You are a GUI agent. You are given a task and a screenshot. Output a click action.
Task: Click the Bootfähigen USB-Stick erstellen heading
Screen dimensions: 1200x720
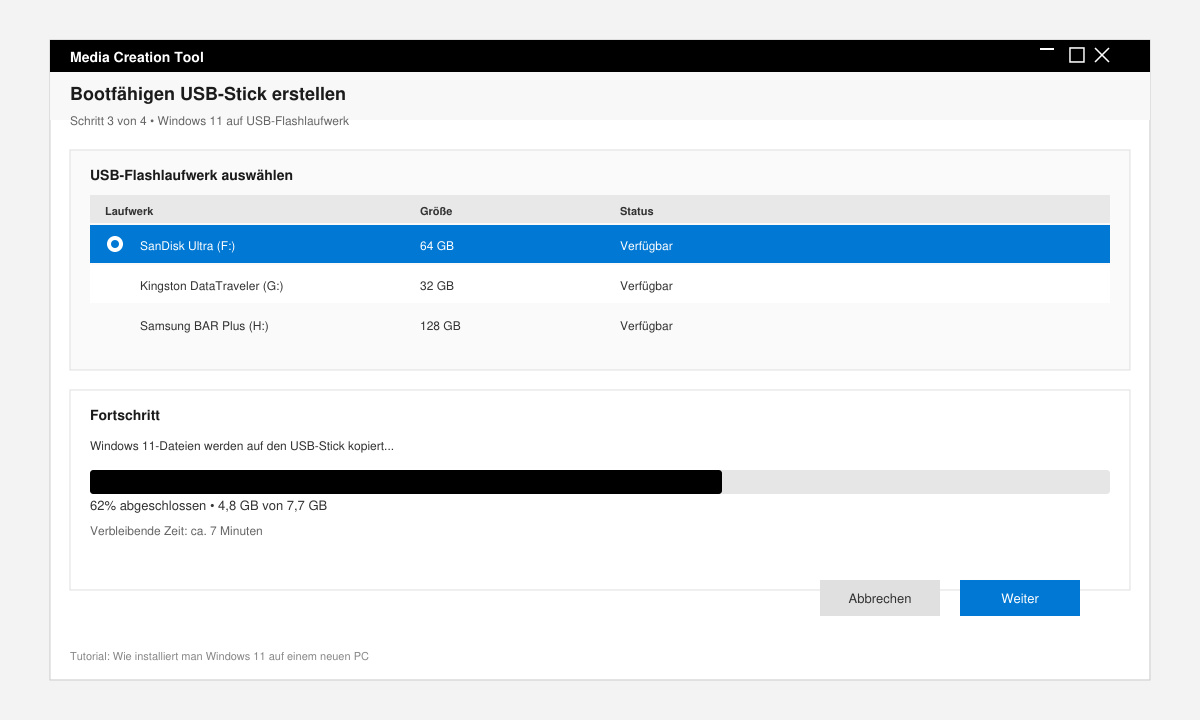[x=208, y=94]
